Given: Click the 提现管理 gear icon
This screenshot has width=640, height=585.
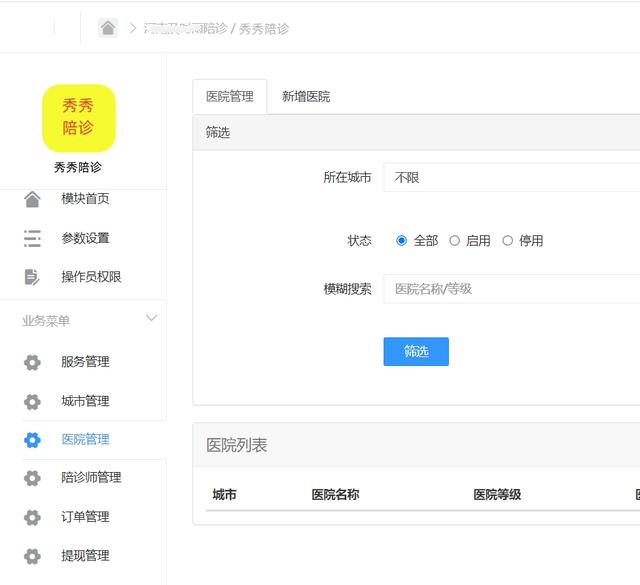Looking at the screenshot, I should pyautogui.click(x=32, y=556).
